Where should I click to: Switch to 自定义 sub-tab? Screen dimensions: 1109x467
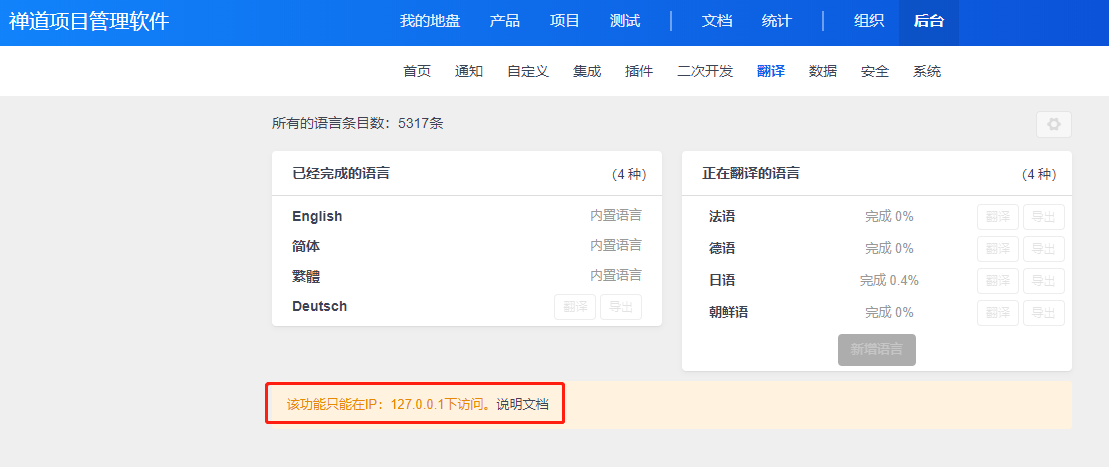point(528,71)
